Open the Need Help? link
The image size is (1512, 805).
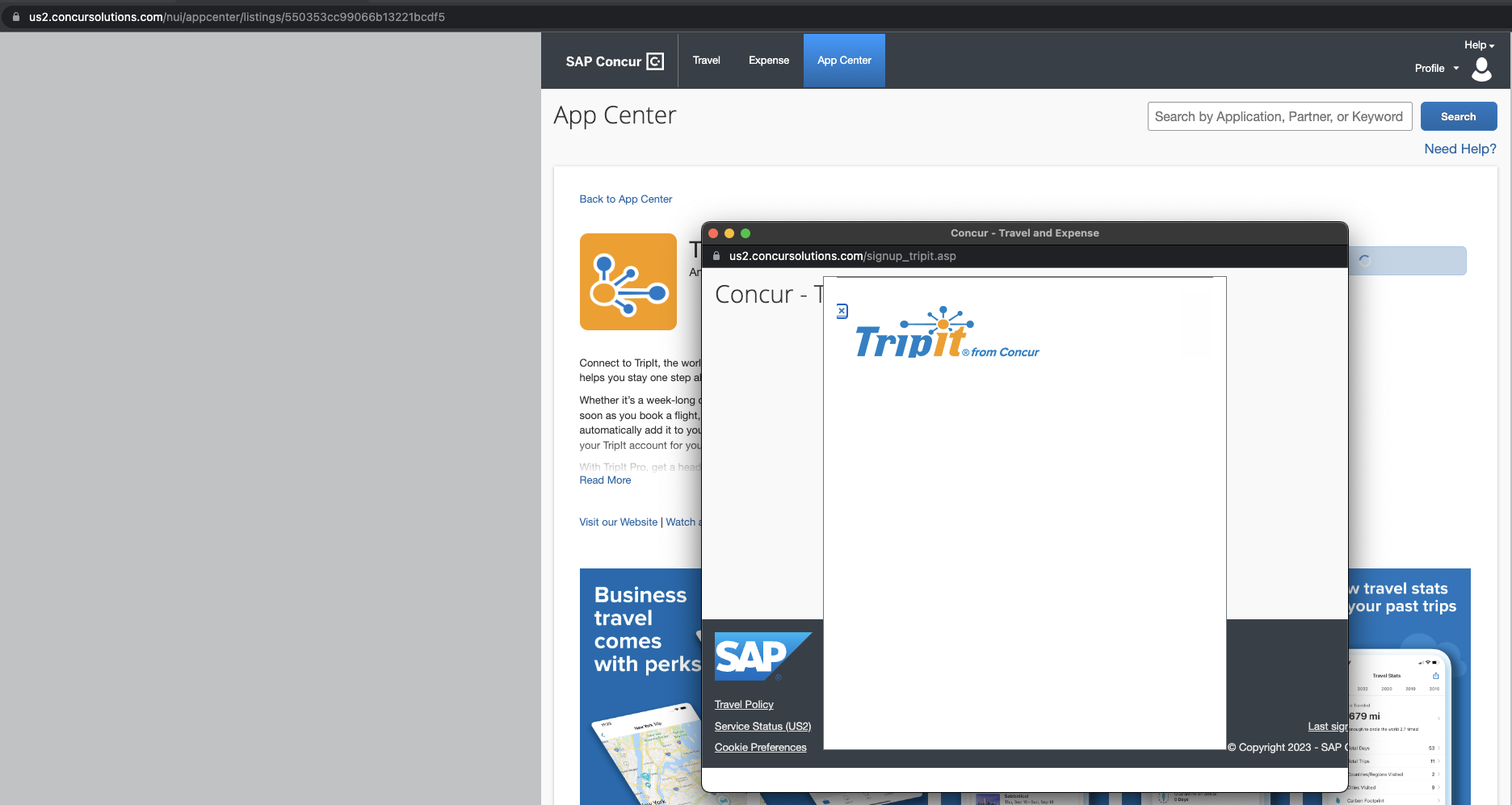tap(1460, 149)
